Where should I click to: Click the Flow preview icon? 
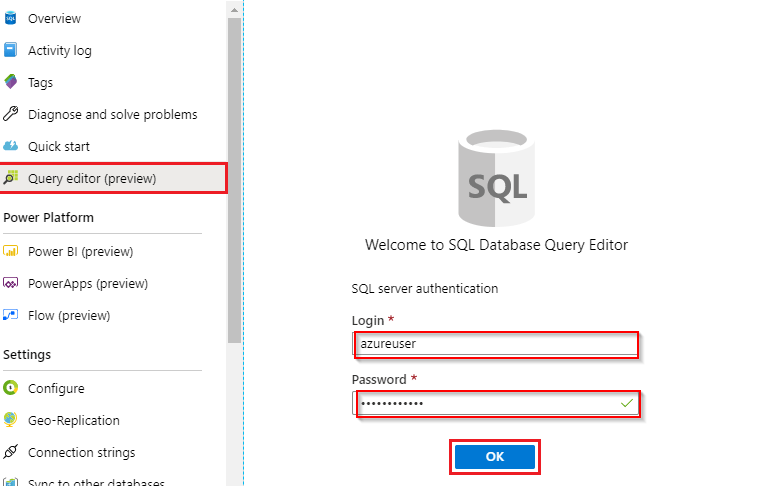coord(10,315)
